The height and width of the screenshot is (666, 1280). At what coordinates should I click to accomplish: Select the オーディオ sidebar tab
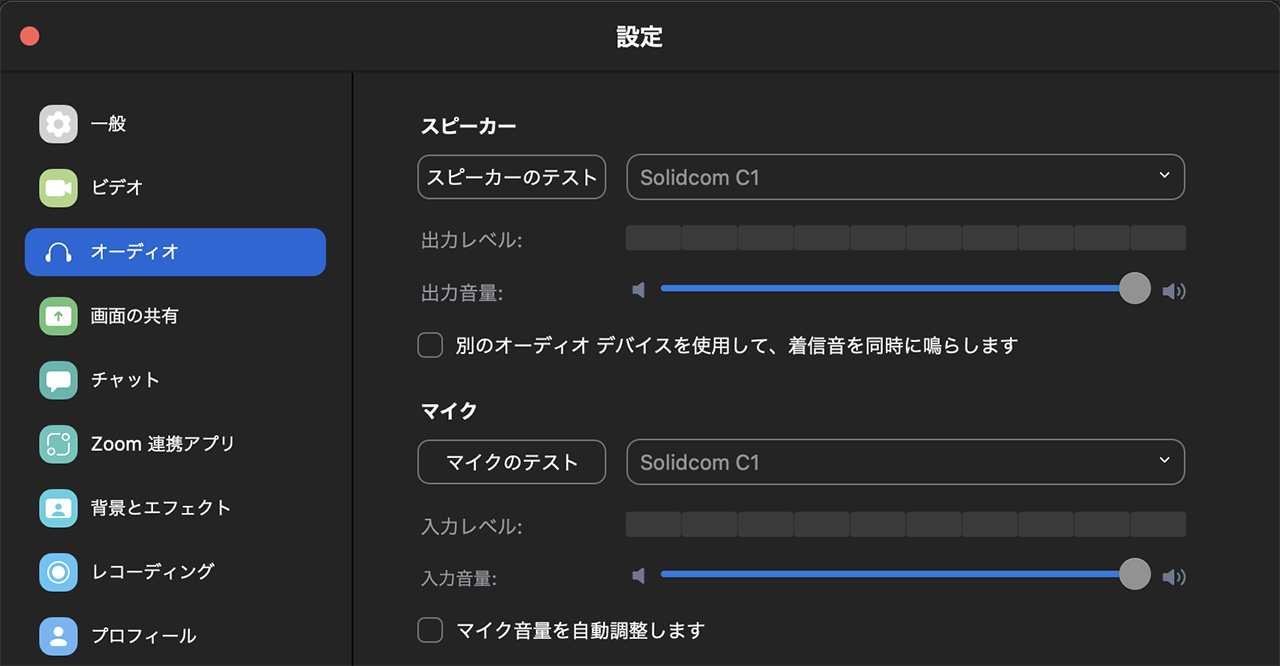click(x=175, y=252)
